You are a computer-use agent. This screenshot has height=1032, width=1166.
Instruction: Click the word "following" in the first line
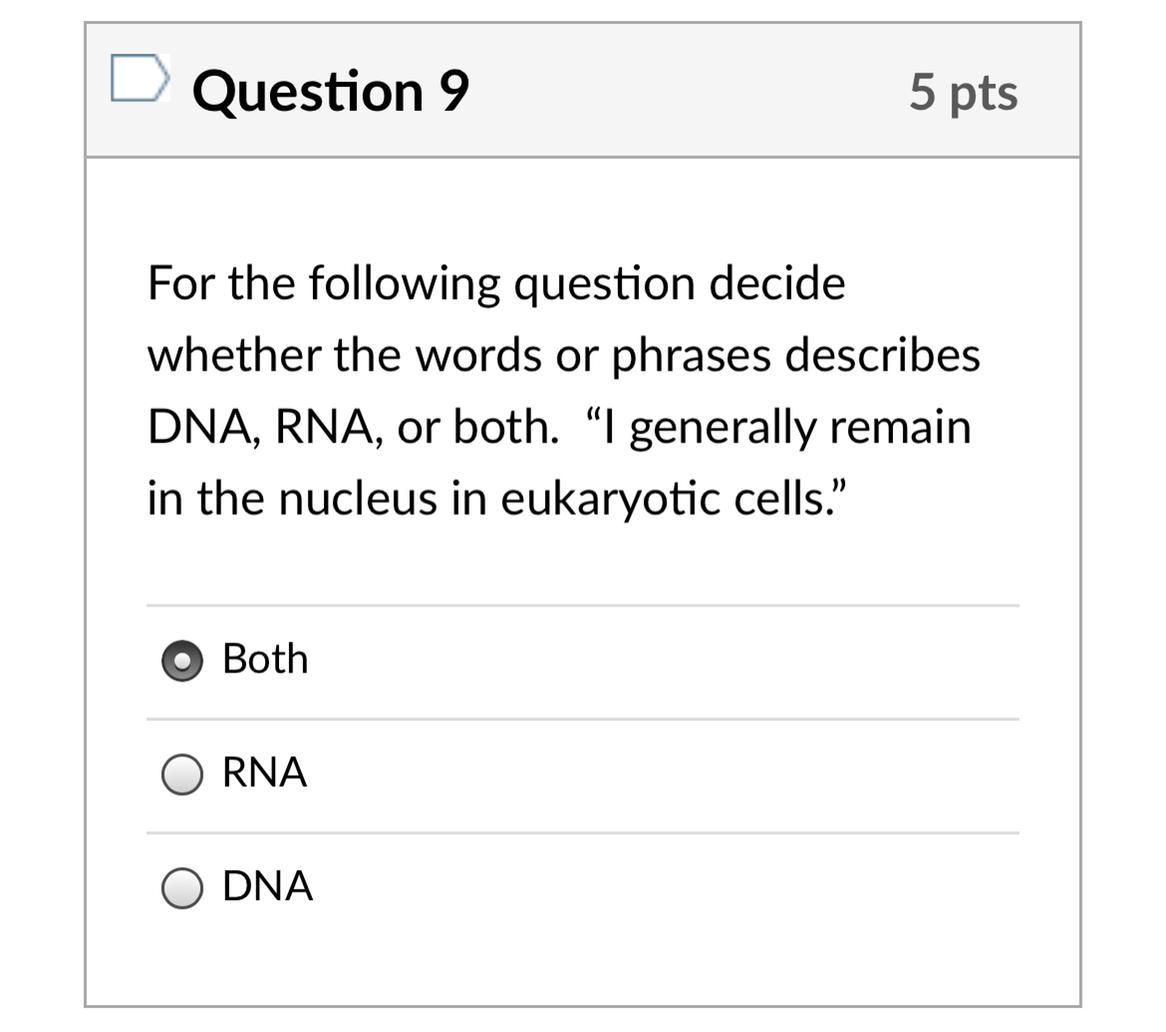pos(403,284)
